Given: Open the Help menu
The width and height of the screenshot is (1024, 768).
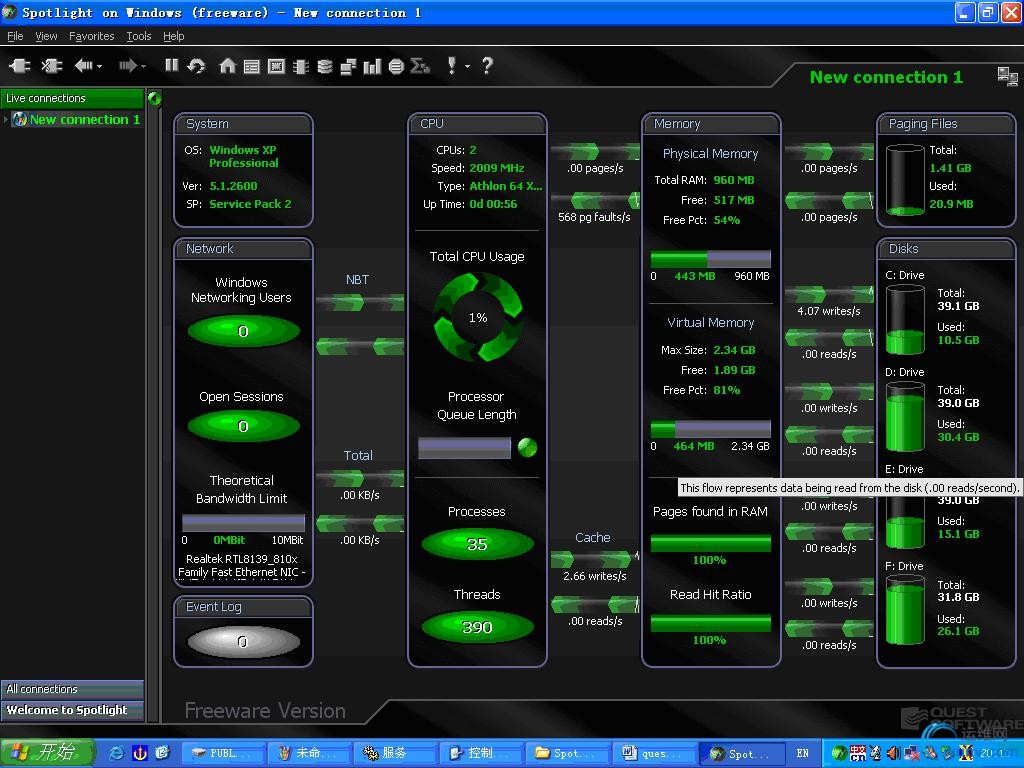Looking at the screenshot, I should click(174, 36).
